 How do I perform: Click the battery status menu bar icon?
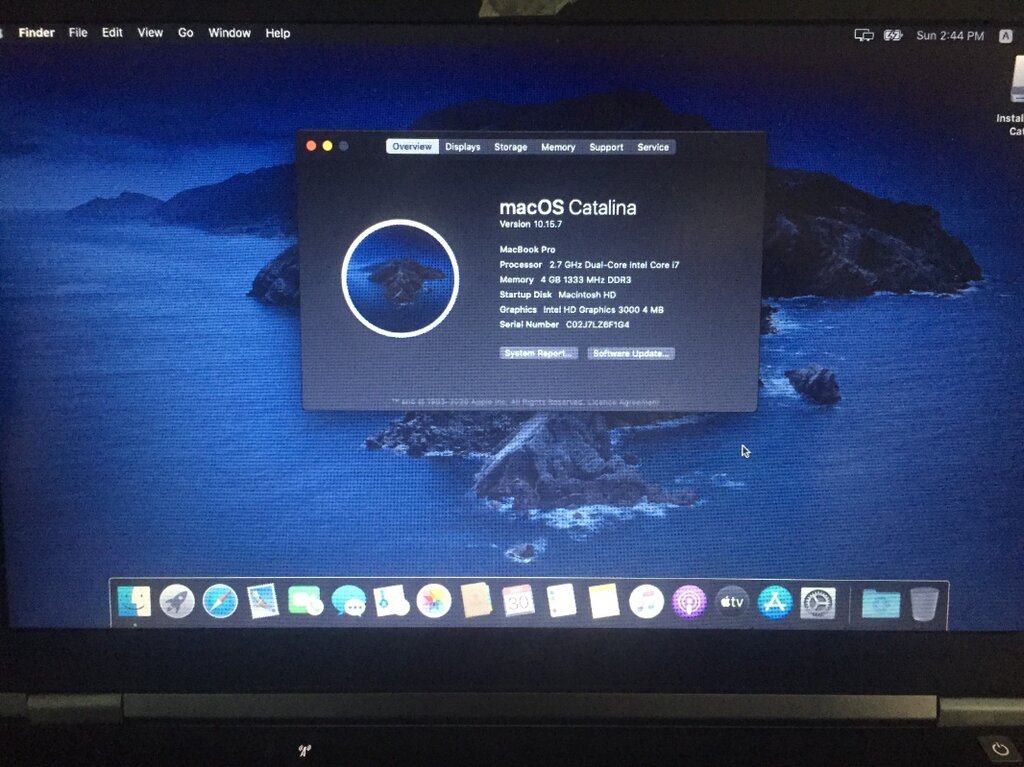tap(893, 35)
